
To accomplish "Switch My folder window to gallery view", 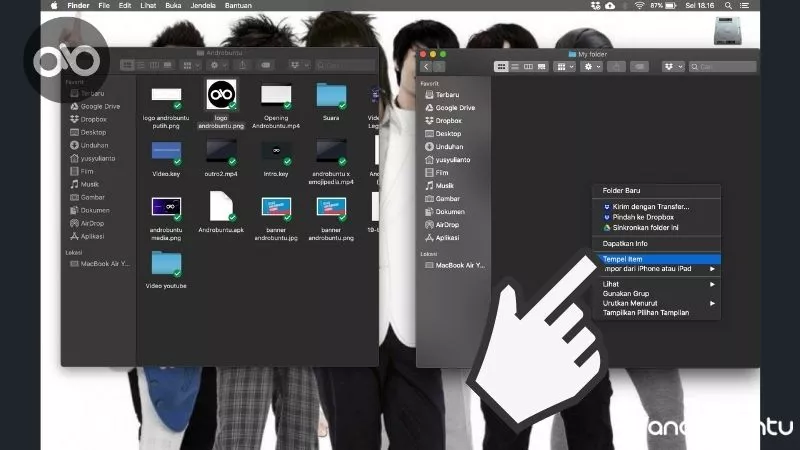I will (541, 67).
